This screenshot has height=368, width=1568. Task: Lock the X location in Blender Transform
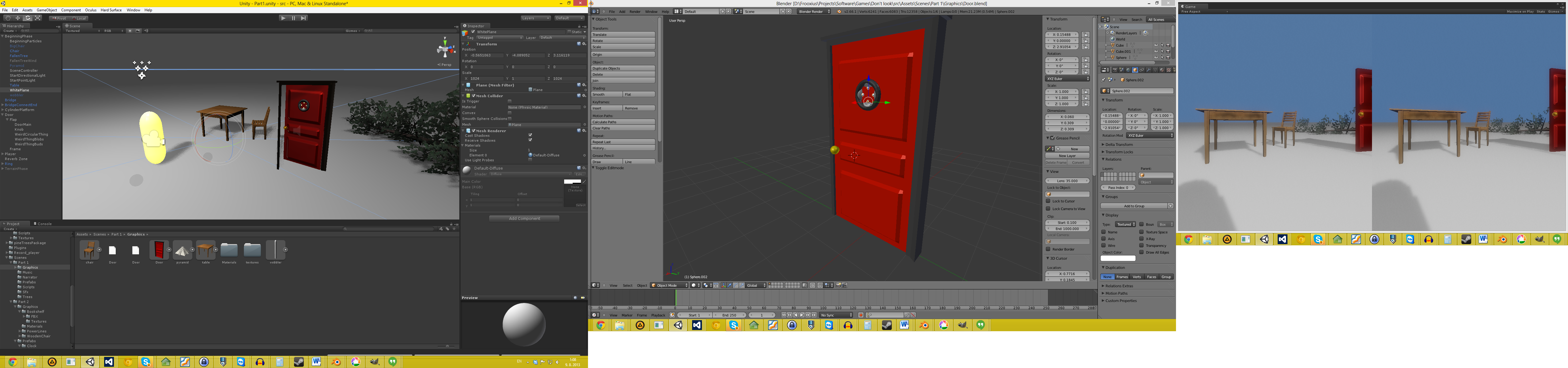point(1085,35)
